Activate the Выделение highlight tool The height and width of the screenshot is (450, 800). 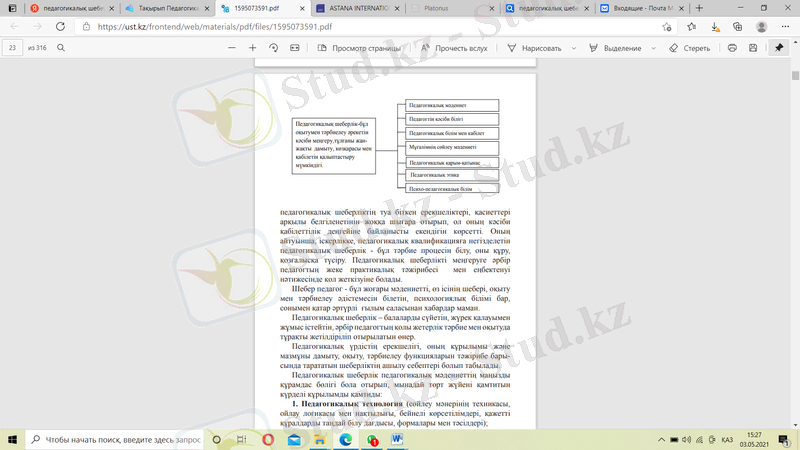pos(615,48)
